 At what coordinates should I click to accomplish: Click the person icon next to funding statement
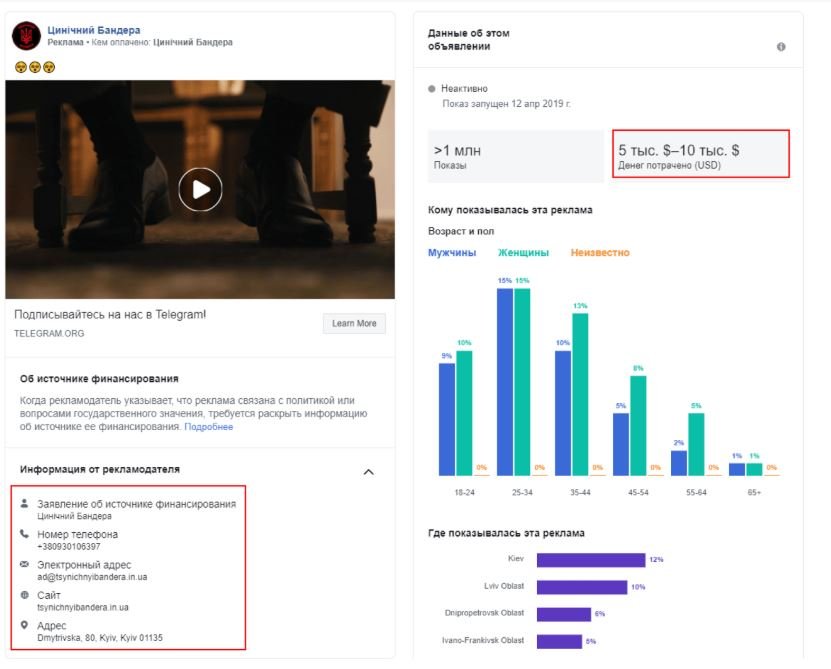(x=25, y=504)
